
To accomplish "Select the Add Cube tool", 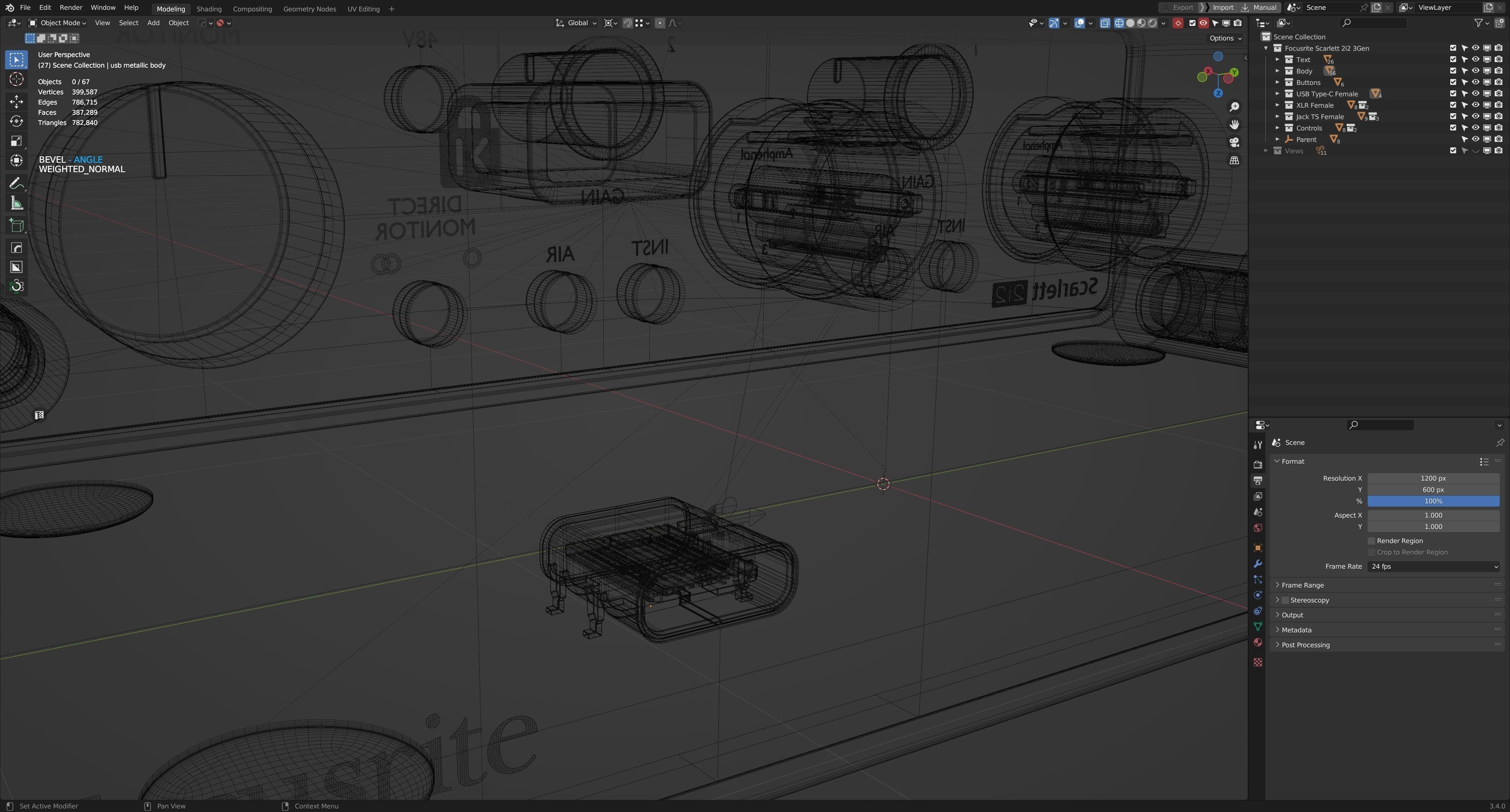I will coord(17,226).
